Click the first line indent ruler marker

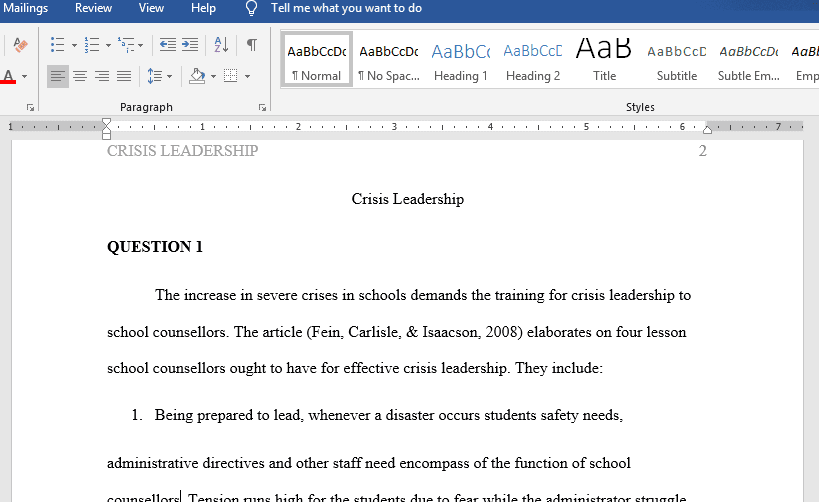pyautogui.click(x=106, y=122)
